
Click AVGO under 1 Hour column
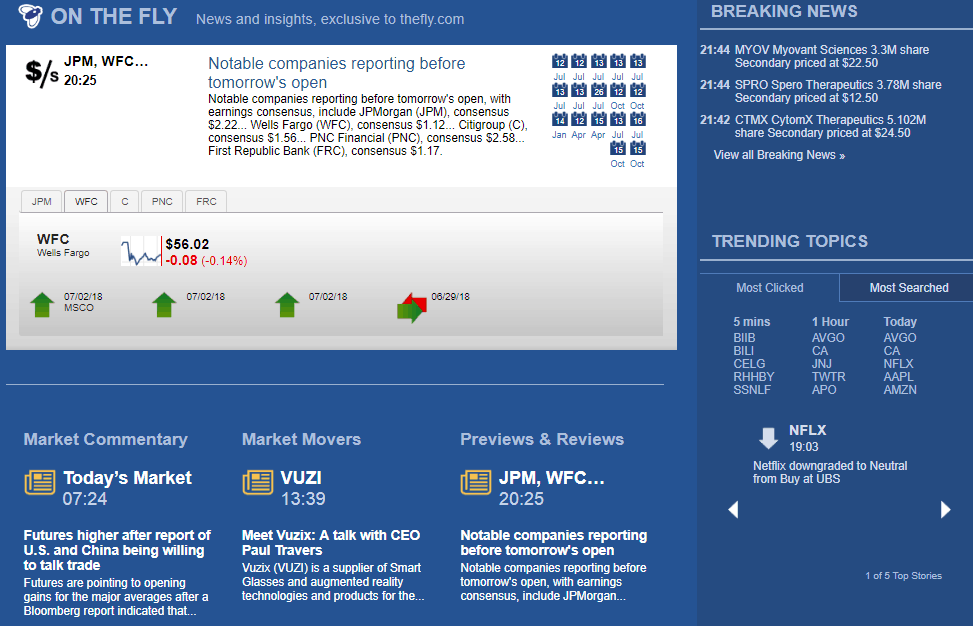[x=828, y=338]
